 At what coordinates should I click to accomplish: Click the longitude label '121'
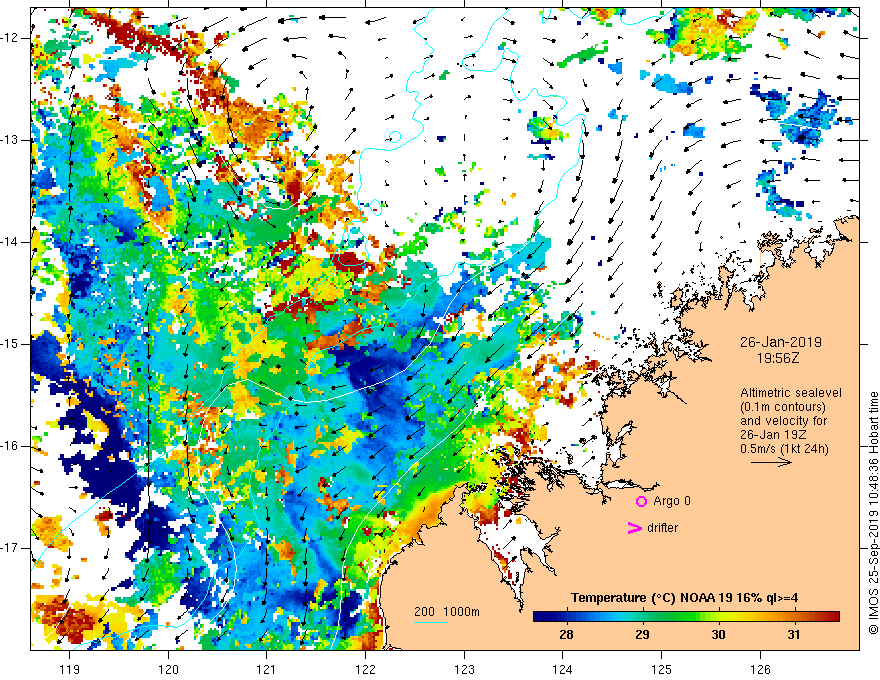click(266, 669)
